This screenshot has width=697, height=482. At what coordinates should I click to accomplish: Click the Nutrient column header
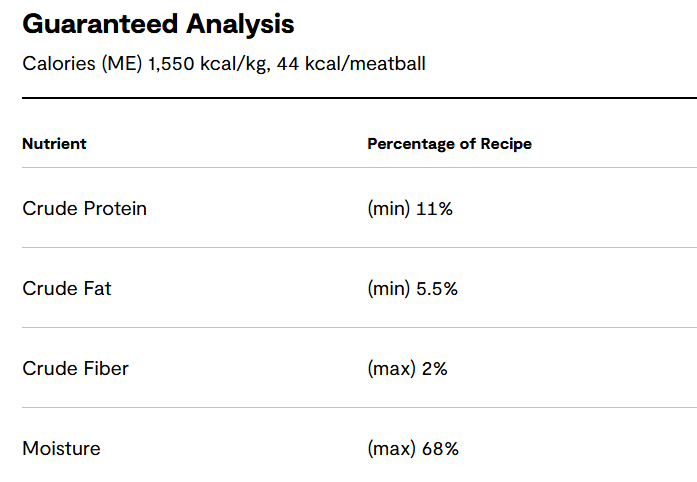click(54, 143)
